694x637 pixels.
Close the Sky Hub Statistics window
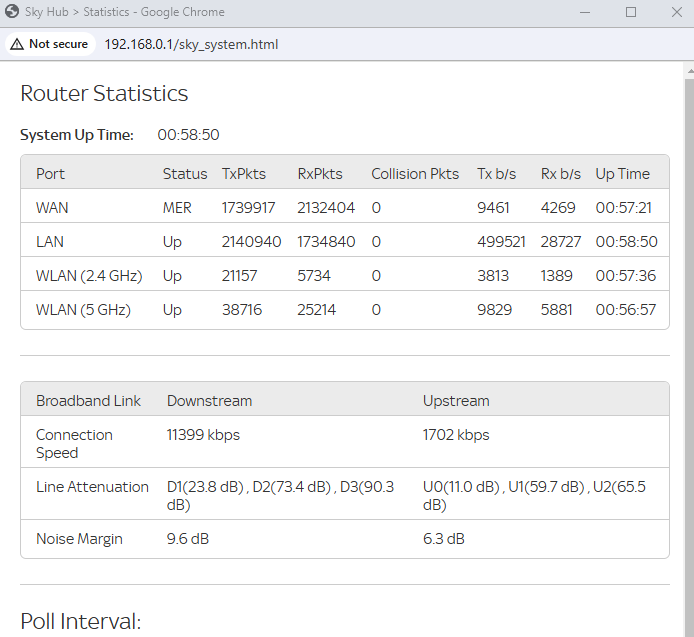675,13
